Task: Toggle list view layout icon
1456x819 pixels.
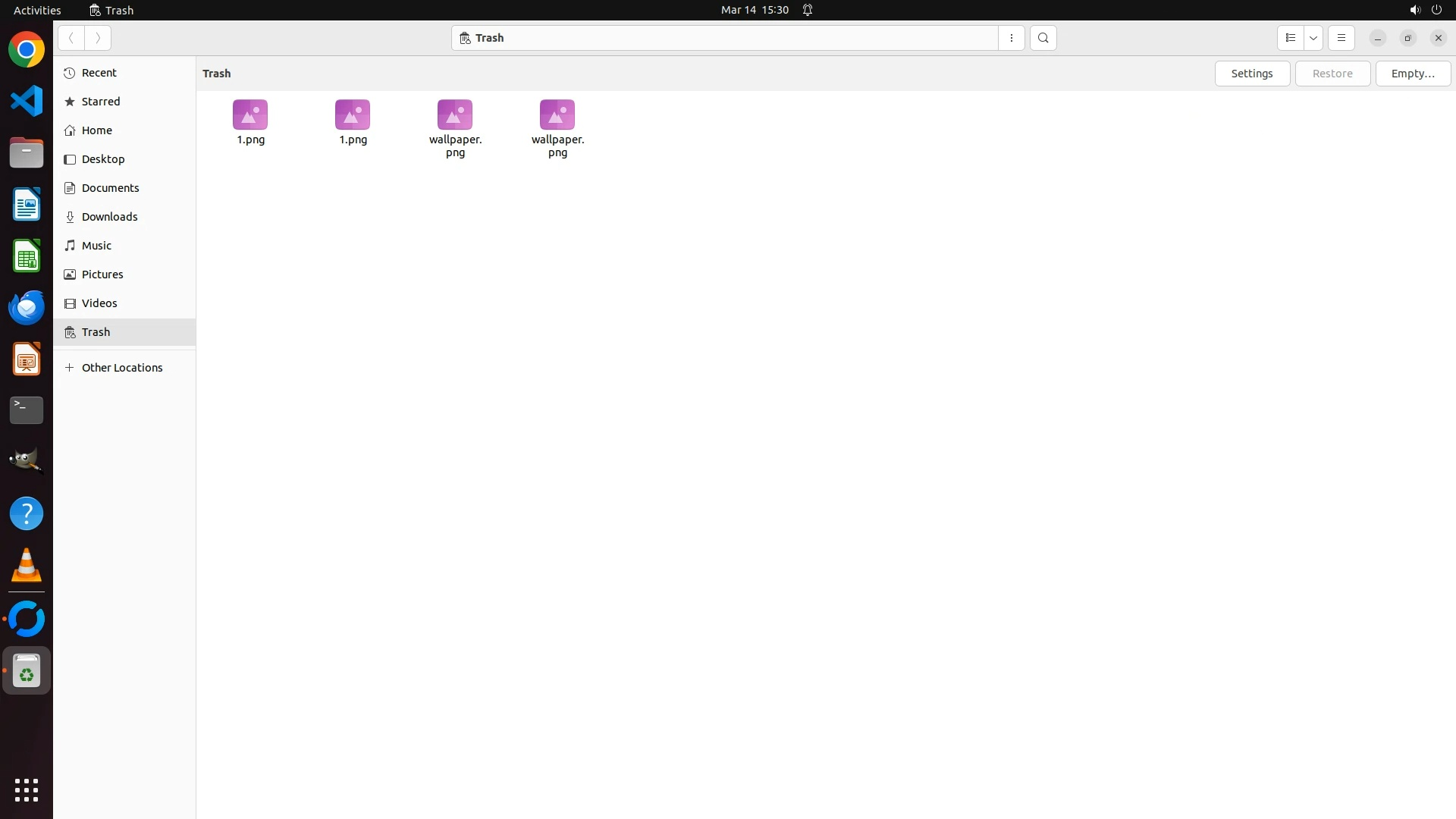Action: point(1290,38)
